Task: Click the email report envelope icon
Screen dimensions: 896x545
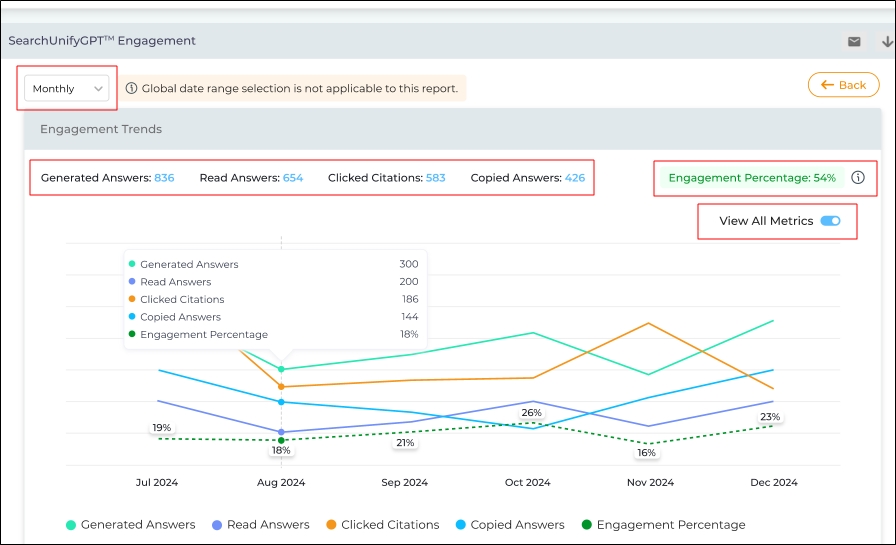Action: (854, 42)
